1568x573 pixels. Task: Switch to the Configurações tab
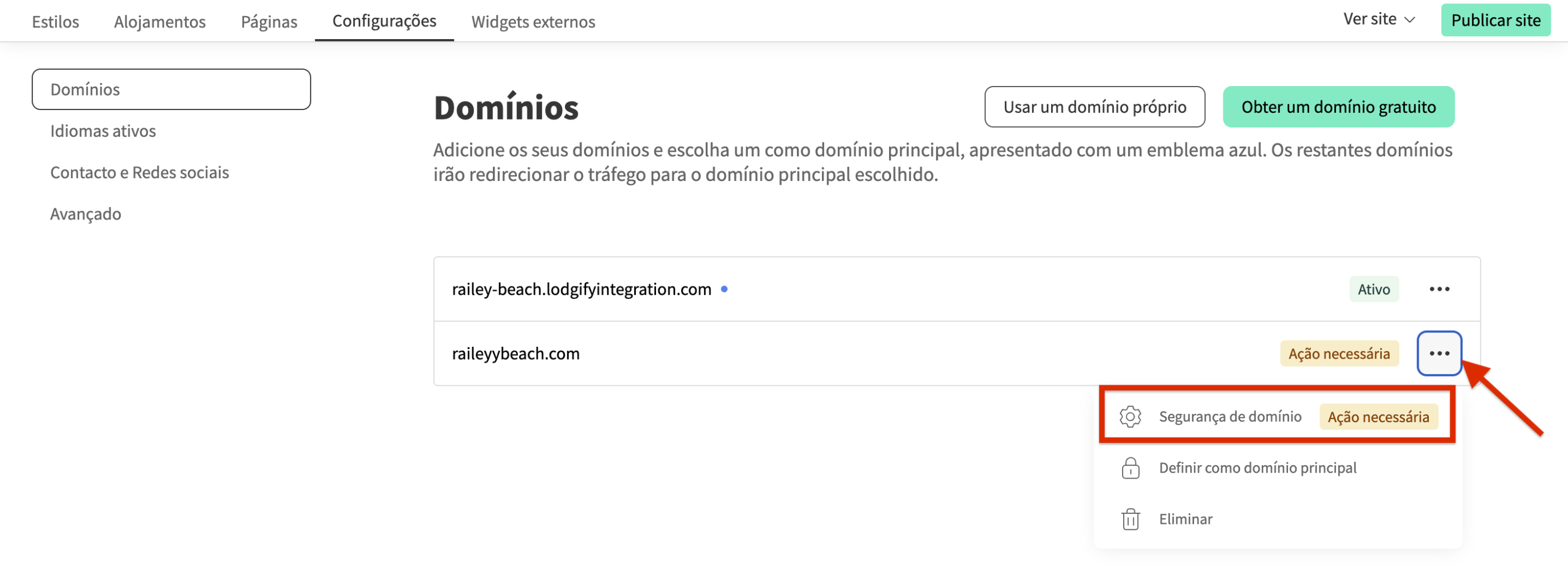point(383,21)
